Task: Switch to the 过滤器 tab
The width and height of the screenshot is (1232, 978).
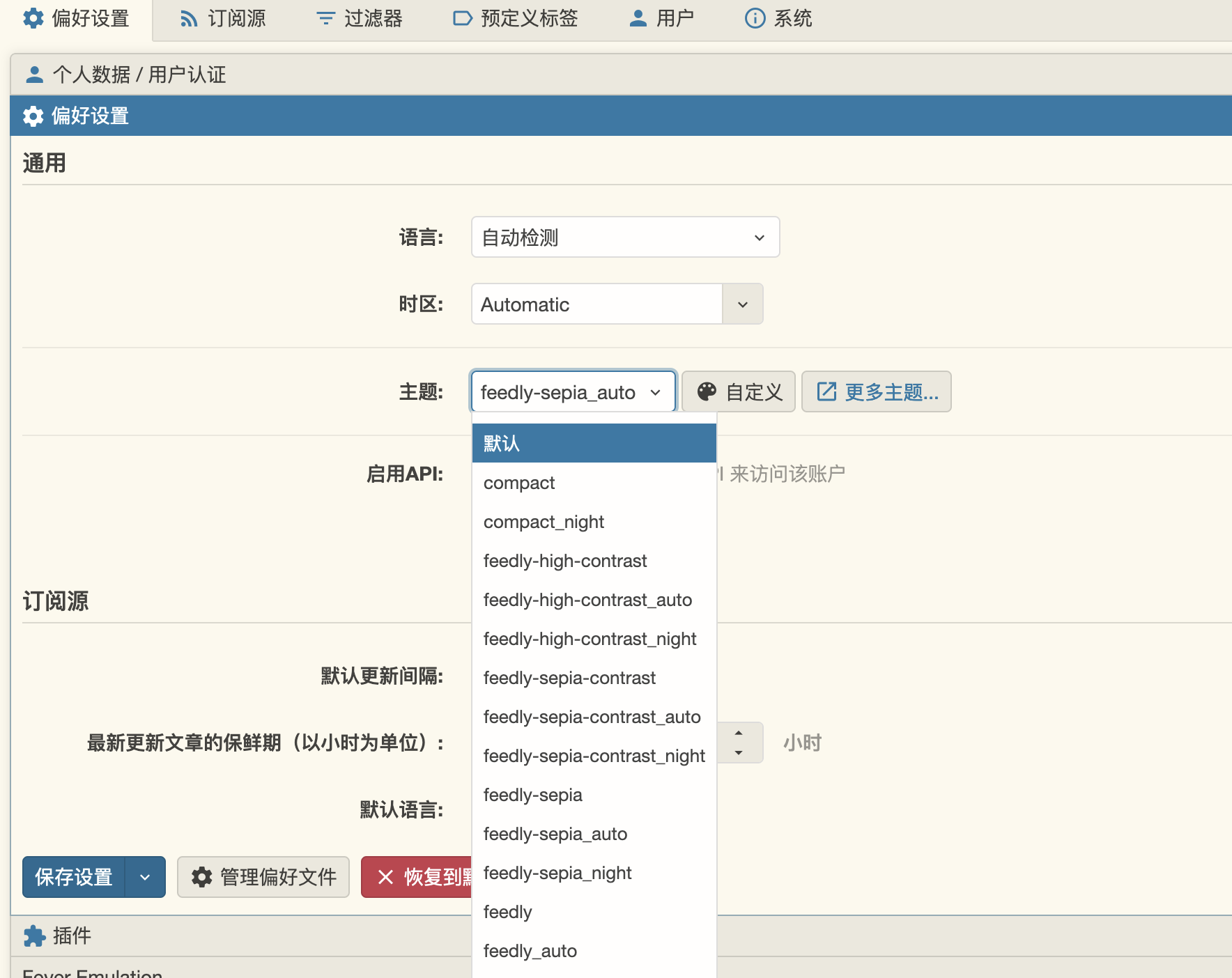Action: pyautogui.click(x=359, y=19)
